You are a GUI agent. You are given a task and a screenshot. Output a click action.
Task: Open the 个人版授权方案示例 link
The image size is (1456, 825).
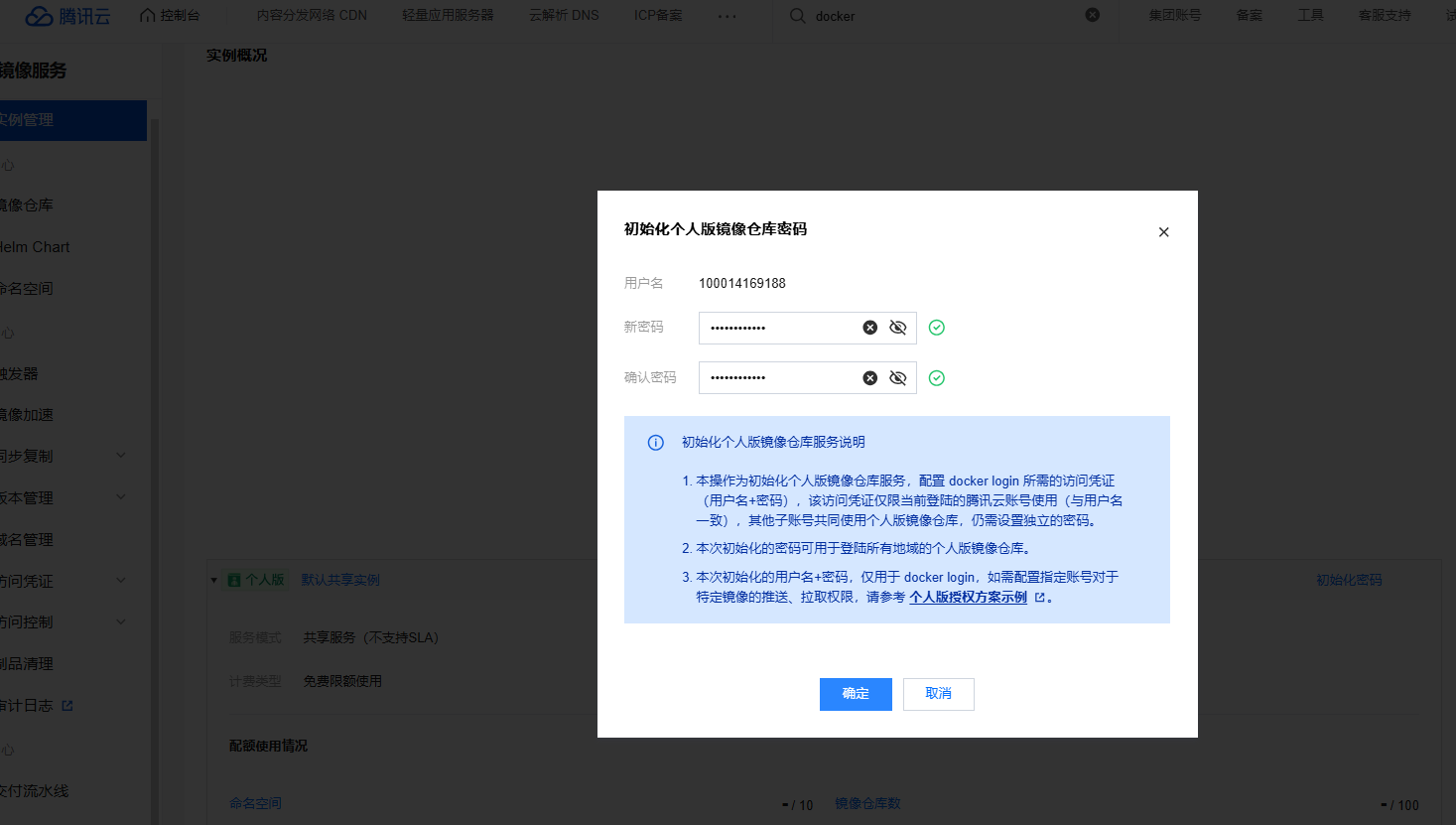pos(966,597)
